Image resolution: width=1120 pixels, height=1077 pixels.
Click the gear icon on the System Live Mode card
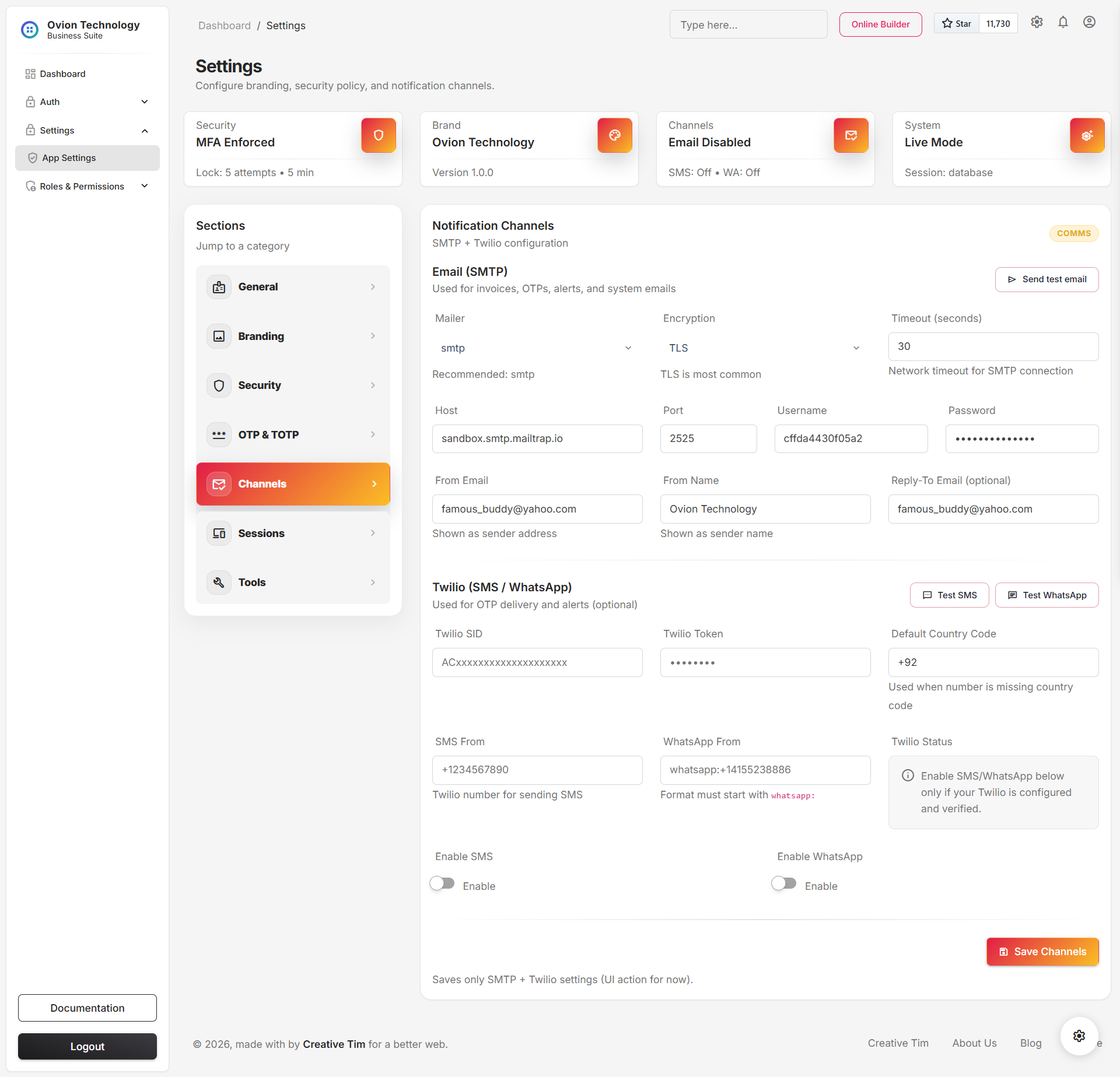click(1087, 135)
